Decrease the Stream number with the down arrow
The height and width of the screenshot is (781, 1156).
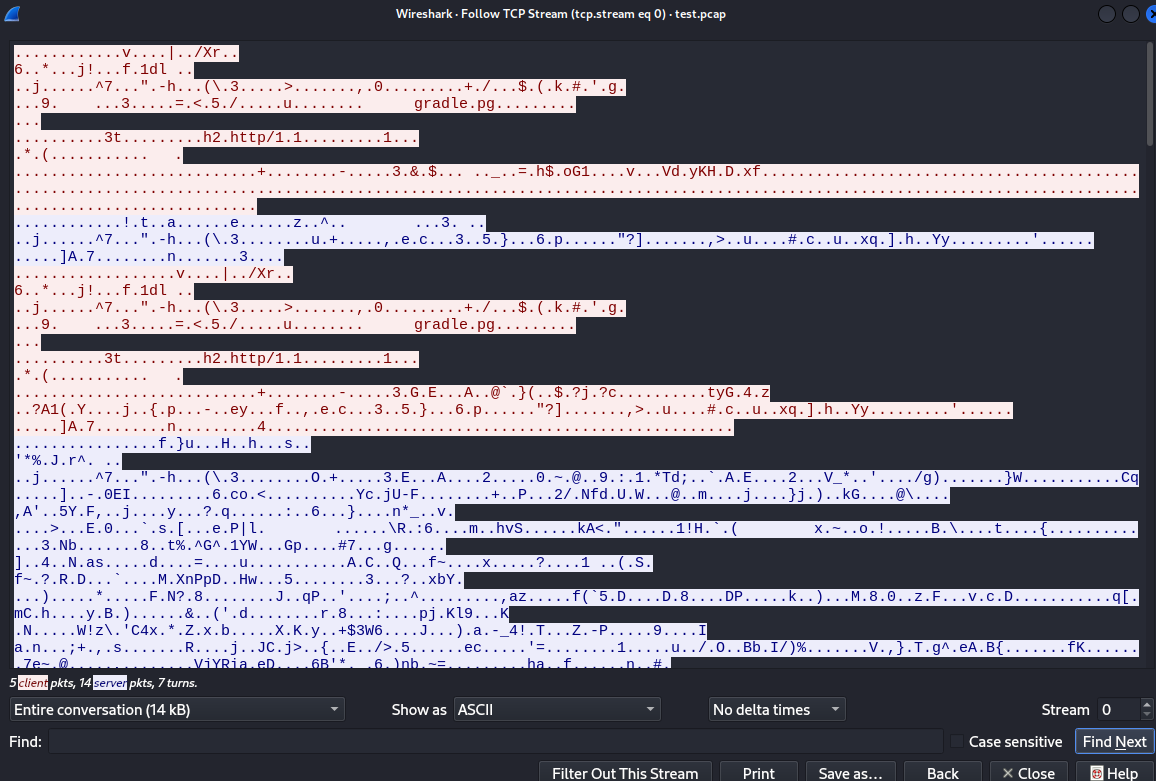(1146, 715)
